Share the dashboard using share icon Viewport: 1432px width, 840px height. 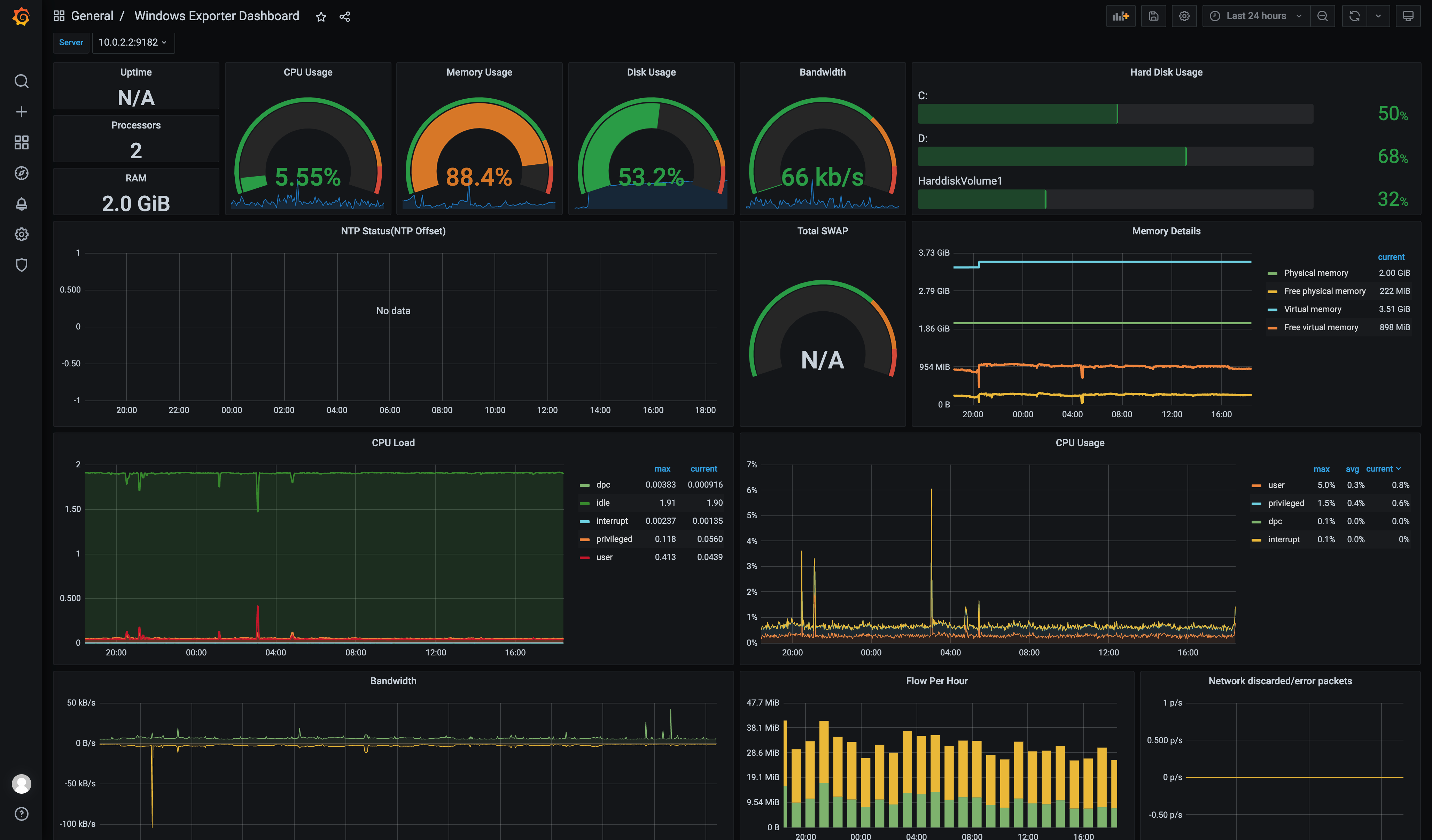pyautogui.click(x=345, y=16)
